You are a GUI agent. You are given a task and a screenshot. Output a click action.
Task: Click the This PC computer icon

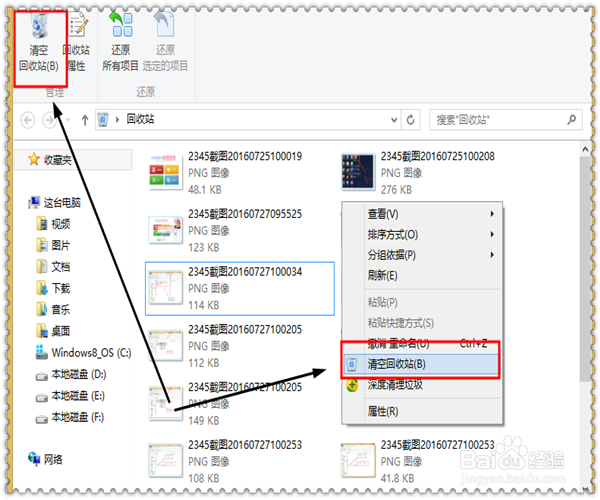34,202
